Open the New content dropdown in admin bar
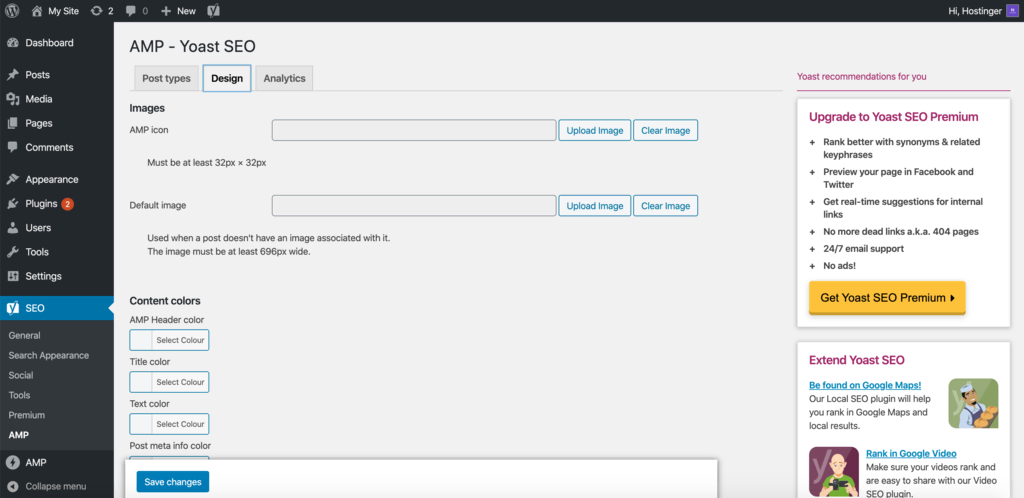Viewport: 1024px width, 498px height. tap(178, 11)
